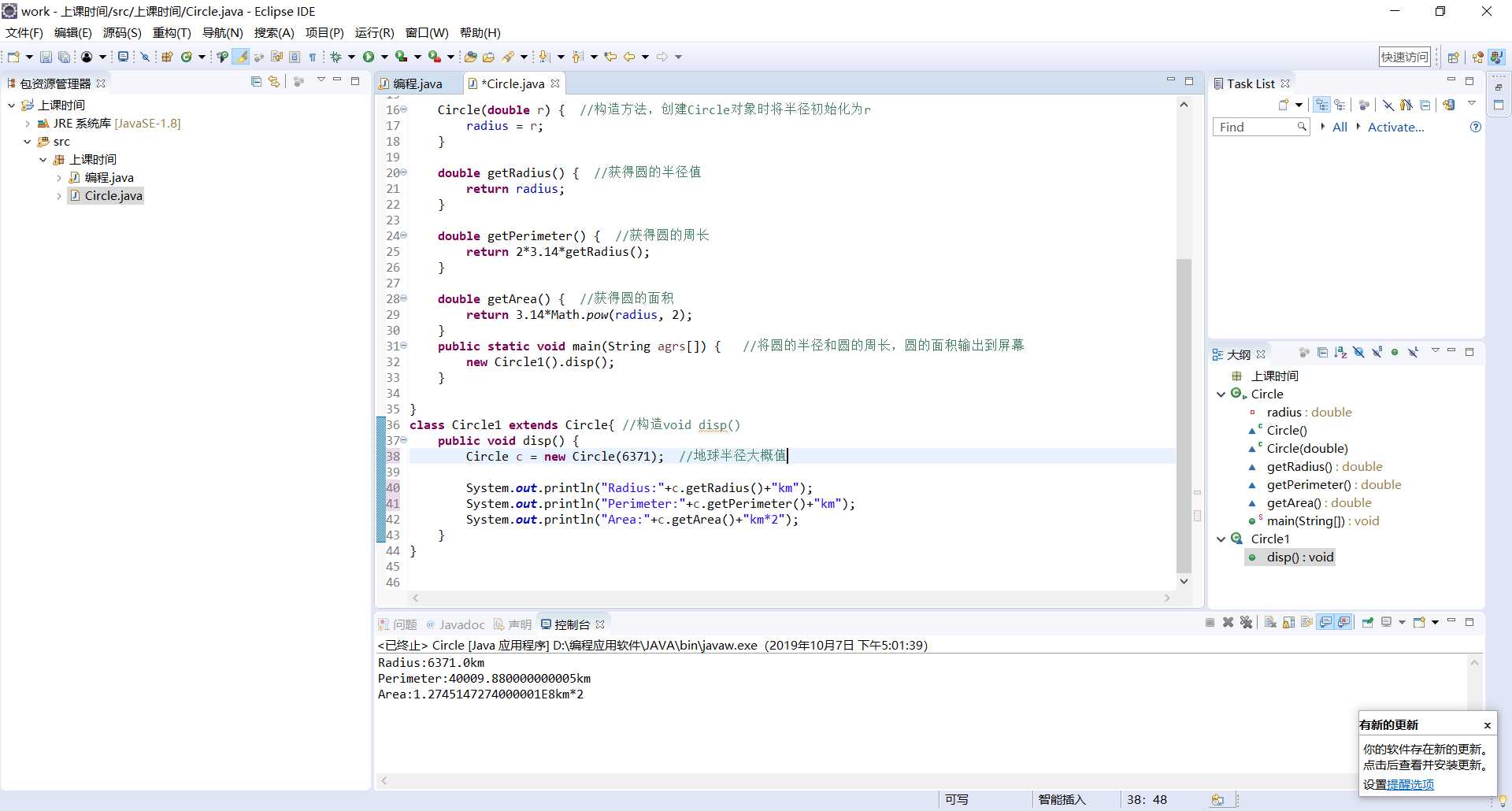Click the Clear Console icon

pyautogui.click(x=1270, y=623)
